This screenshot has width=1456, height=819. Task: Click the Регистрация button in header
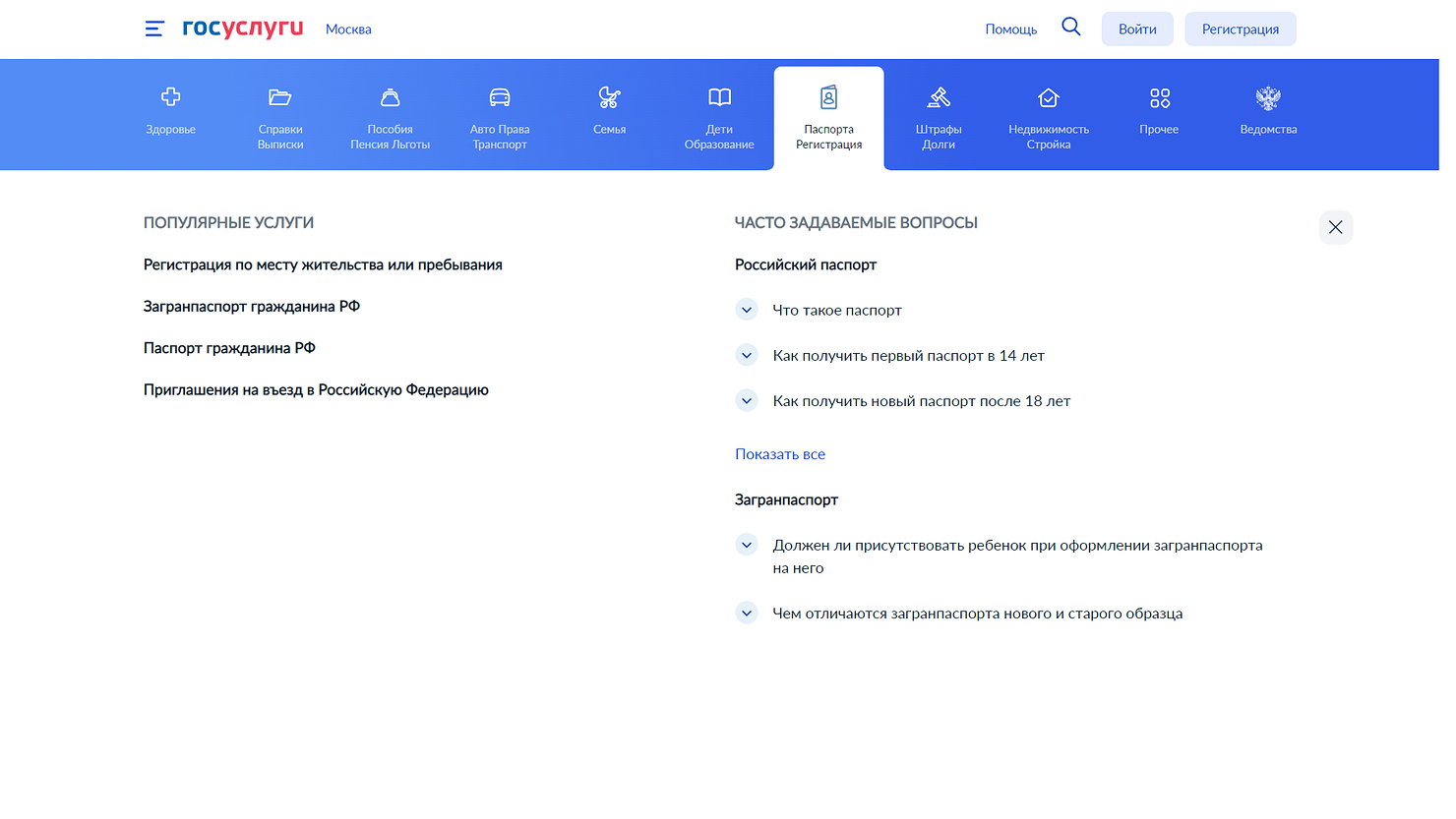[x=1241, y=29]
